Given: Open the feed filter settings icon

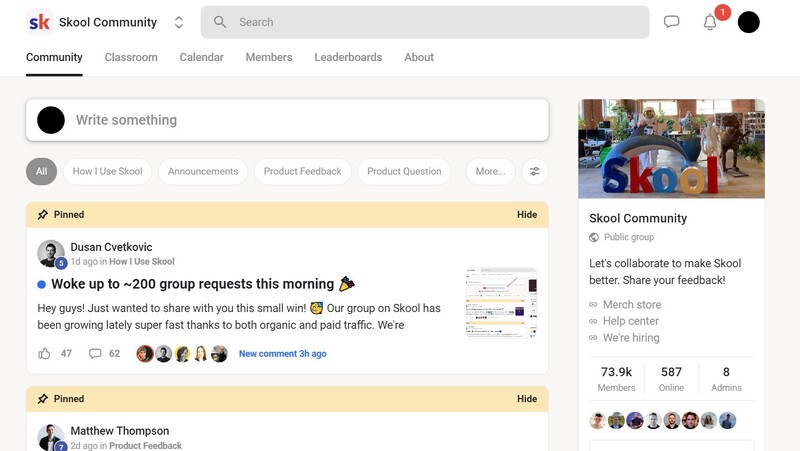Looking at the screenshot, I should click(535, 171).
